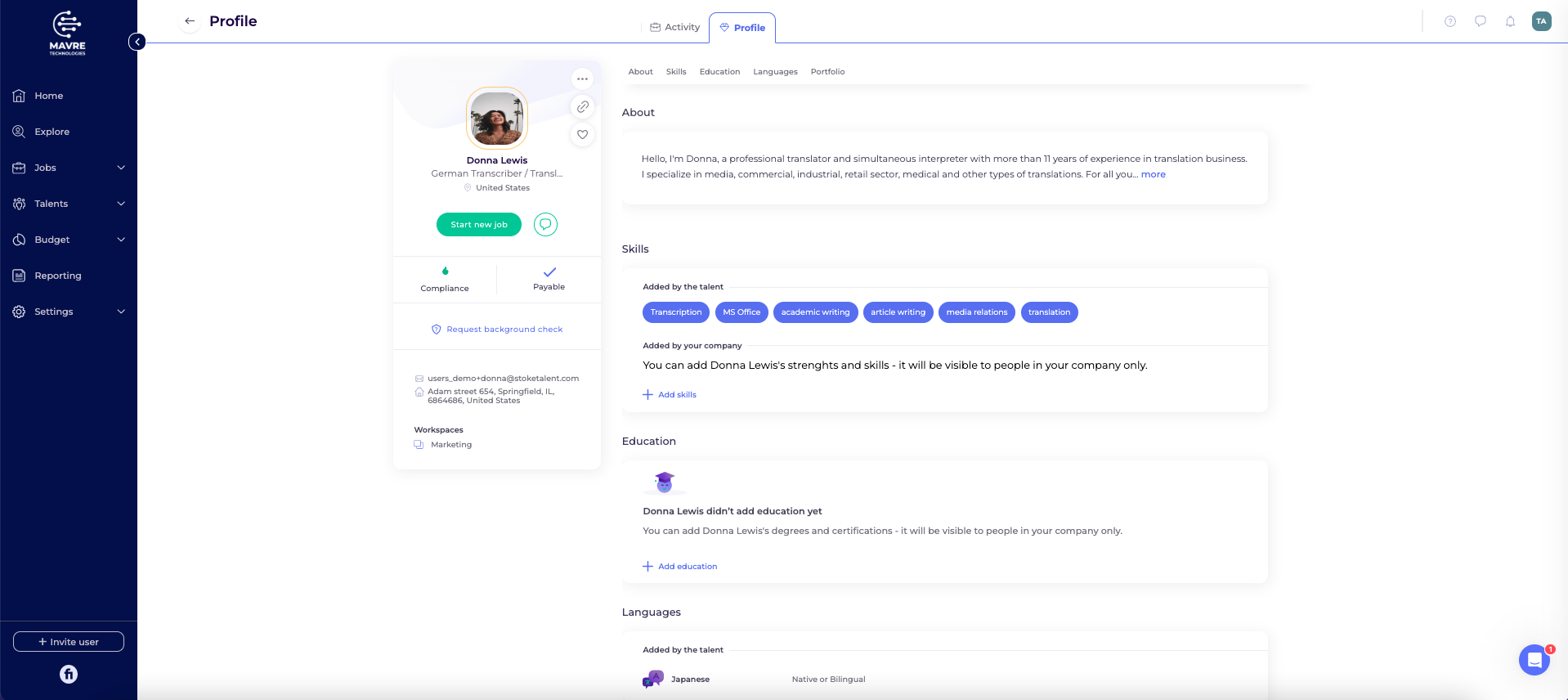Click Add education

[x=680, y=567]
